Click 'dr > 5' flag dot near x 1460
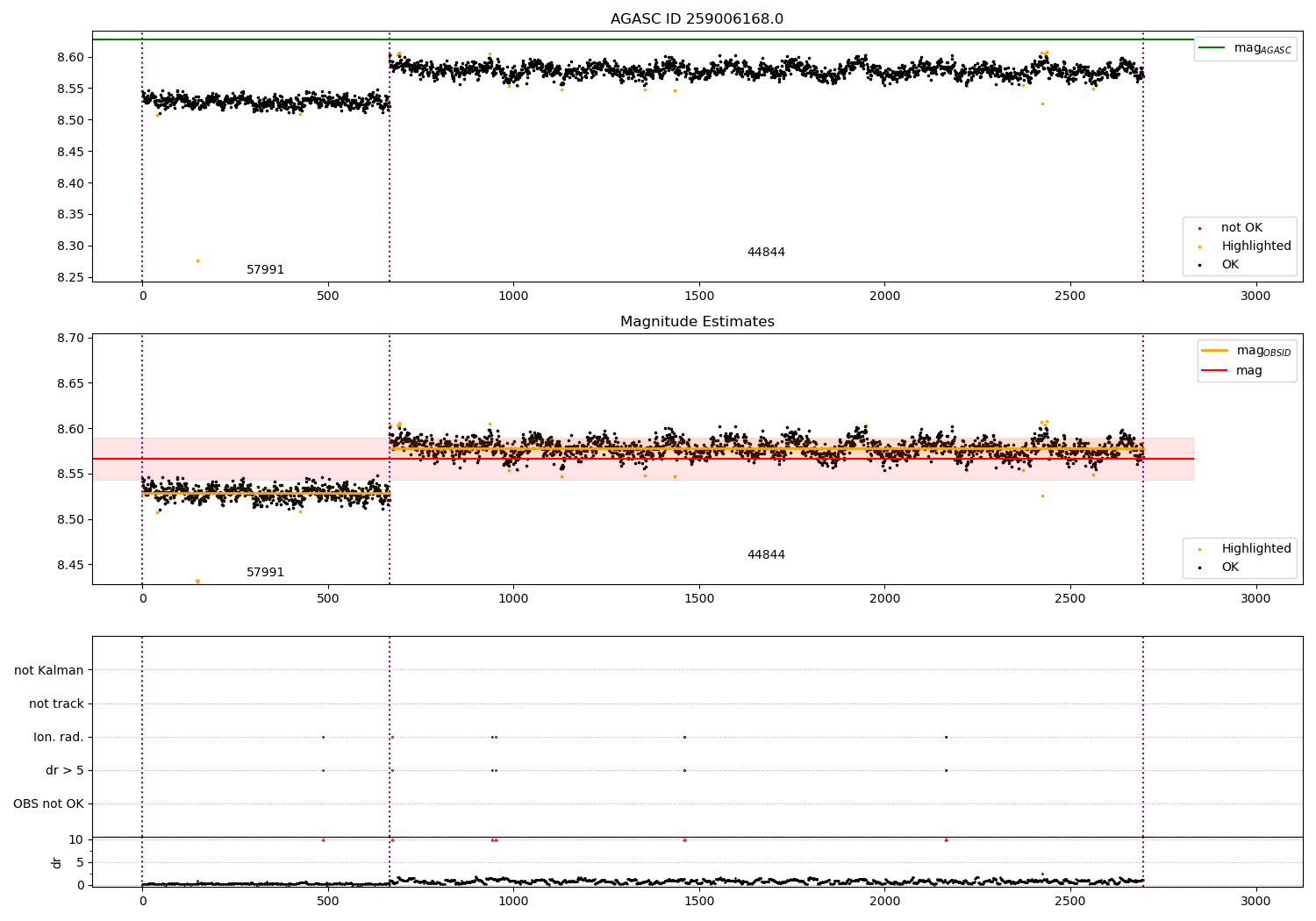The height and width of the screenshot is (921, 1316). pos(684,771)
